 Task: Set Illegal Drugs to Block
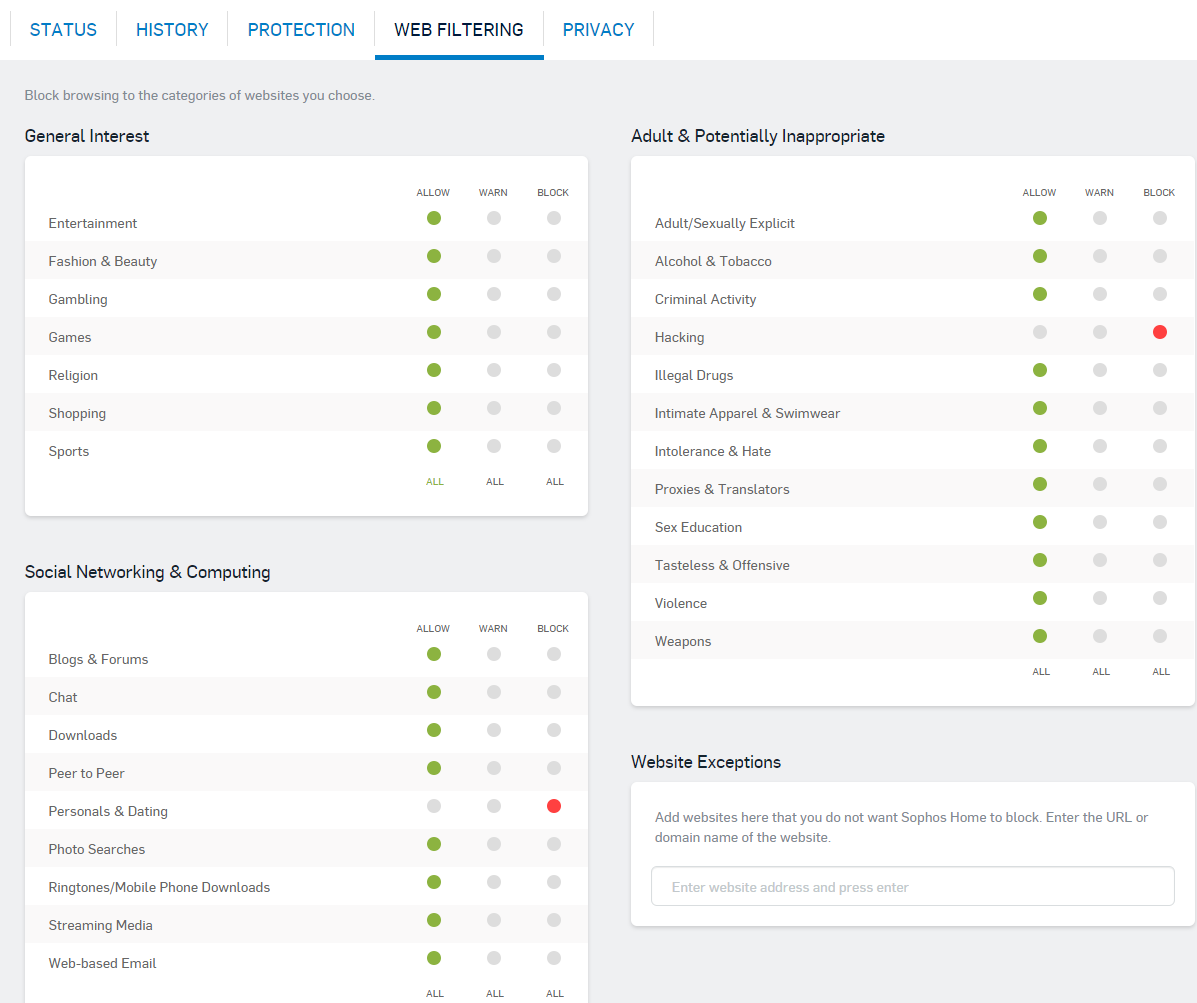pos(1160,370)
